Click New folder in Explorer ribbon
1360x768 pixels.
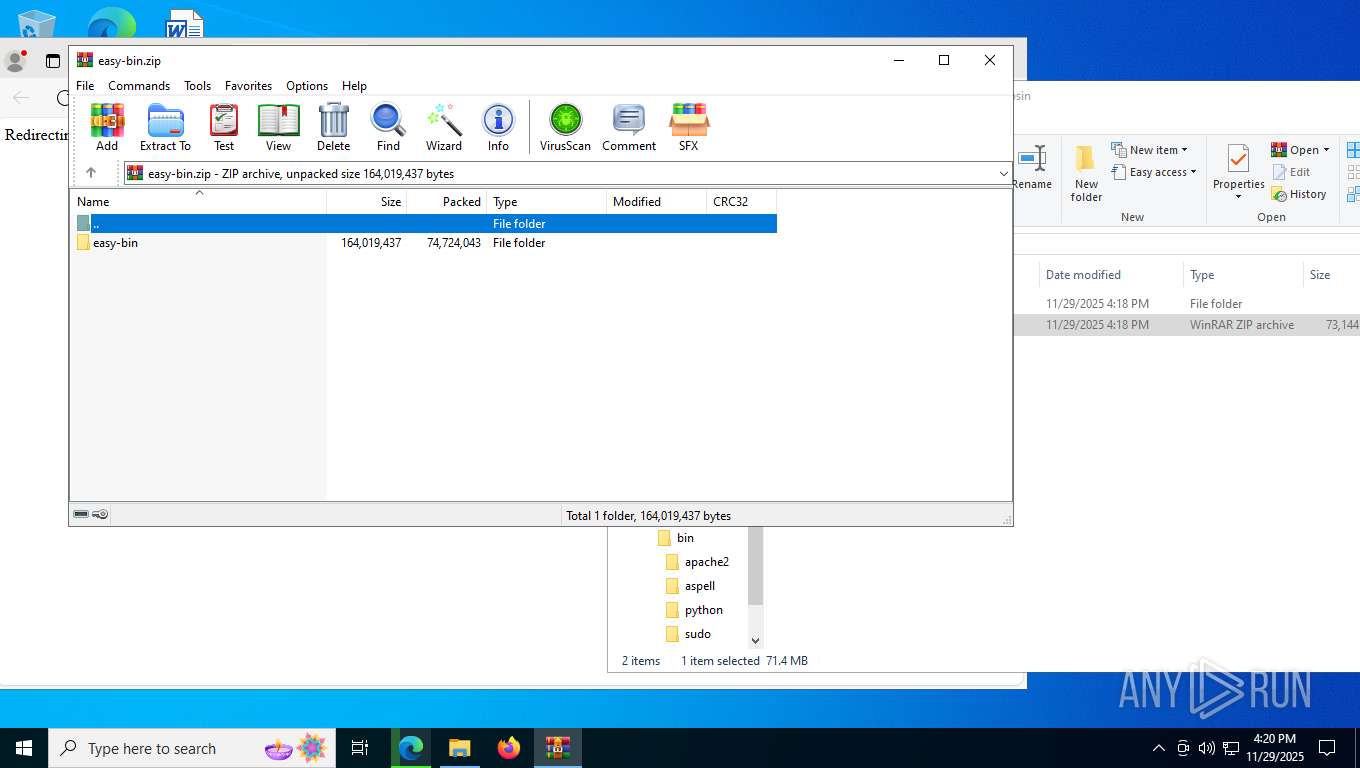1086,174
